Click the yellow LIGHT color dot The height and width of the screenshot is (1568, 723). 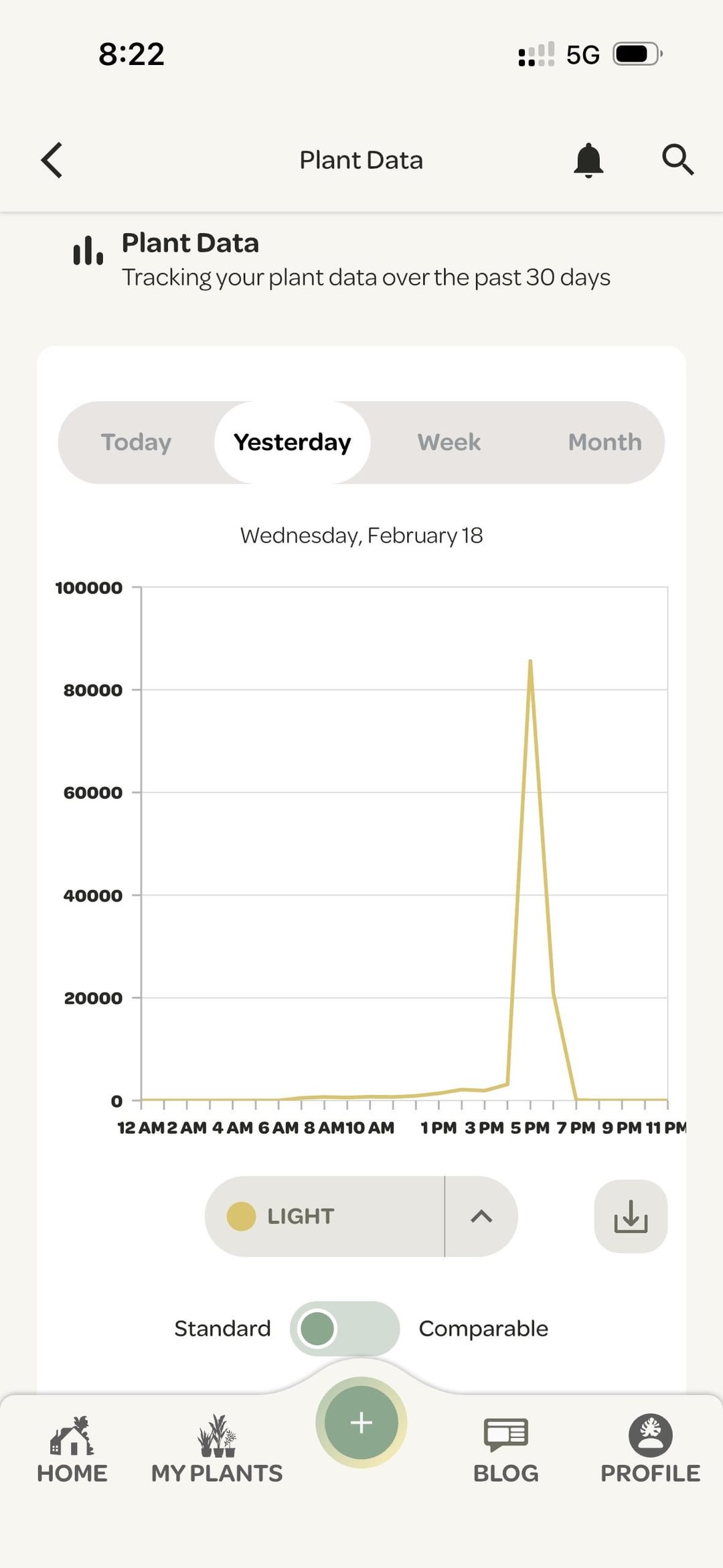coord(241,1216)
